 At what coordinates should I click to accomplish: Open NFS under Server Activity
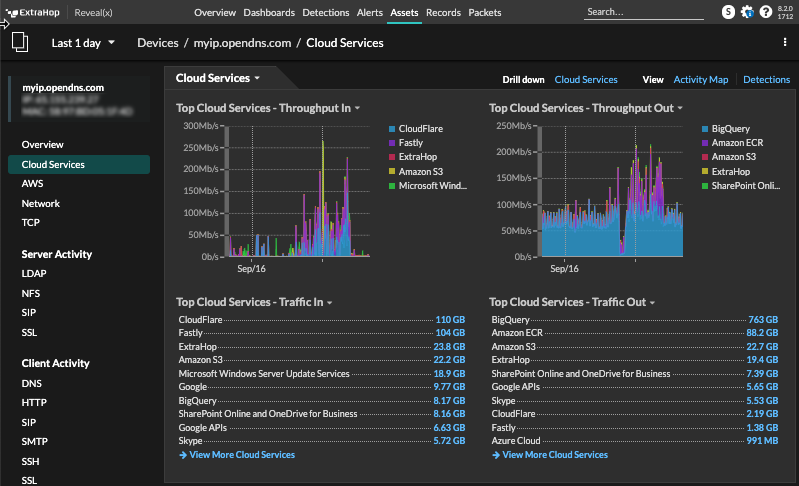pos(31,293)
